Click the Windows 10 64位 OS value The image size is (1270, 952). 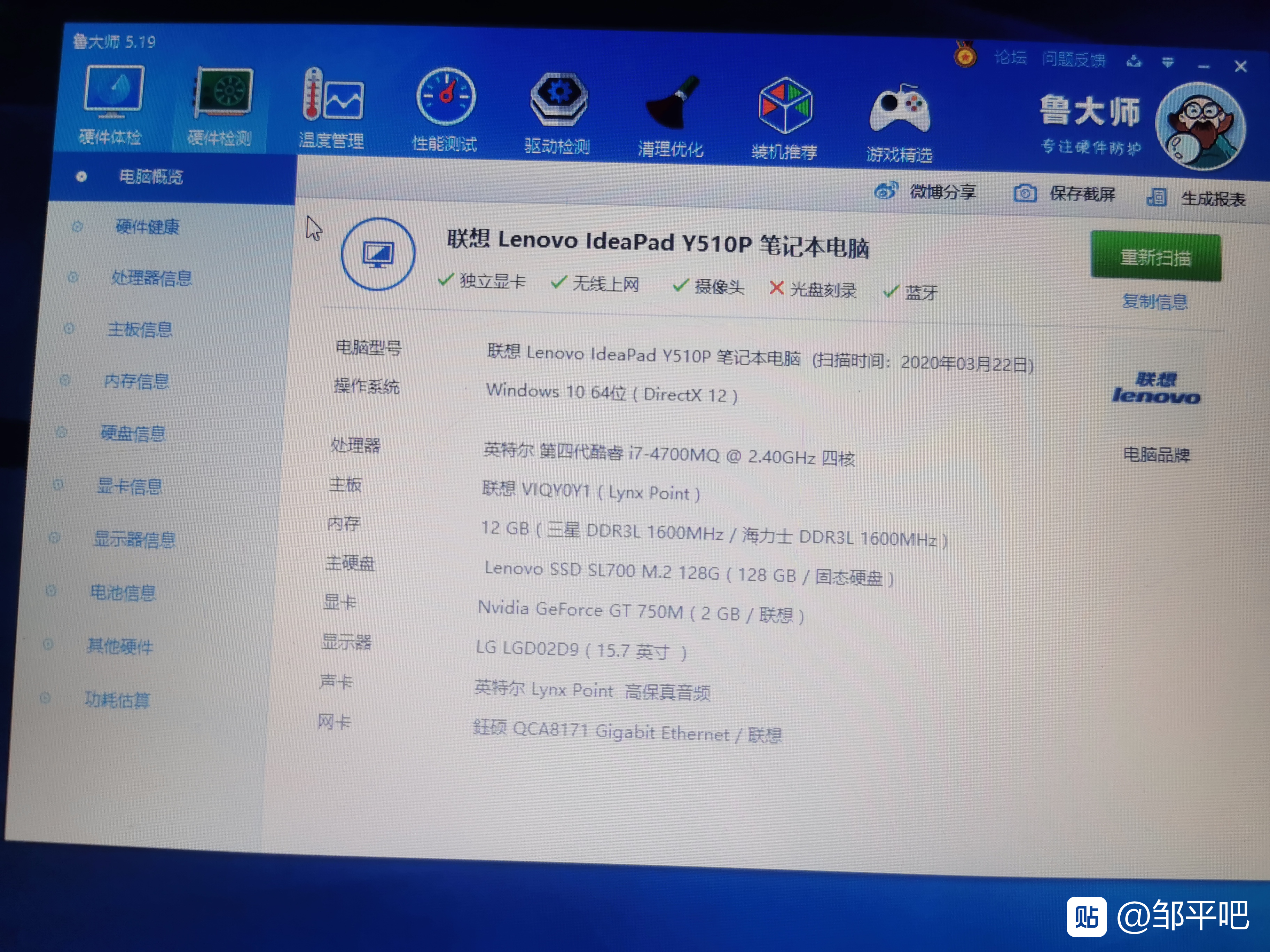612,393
